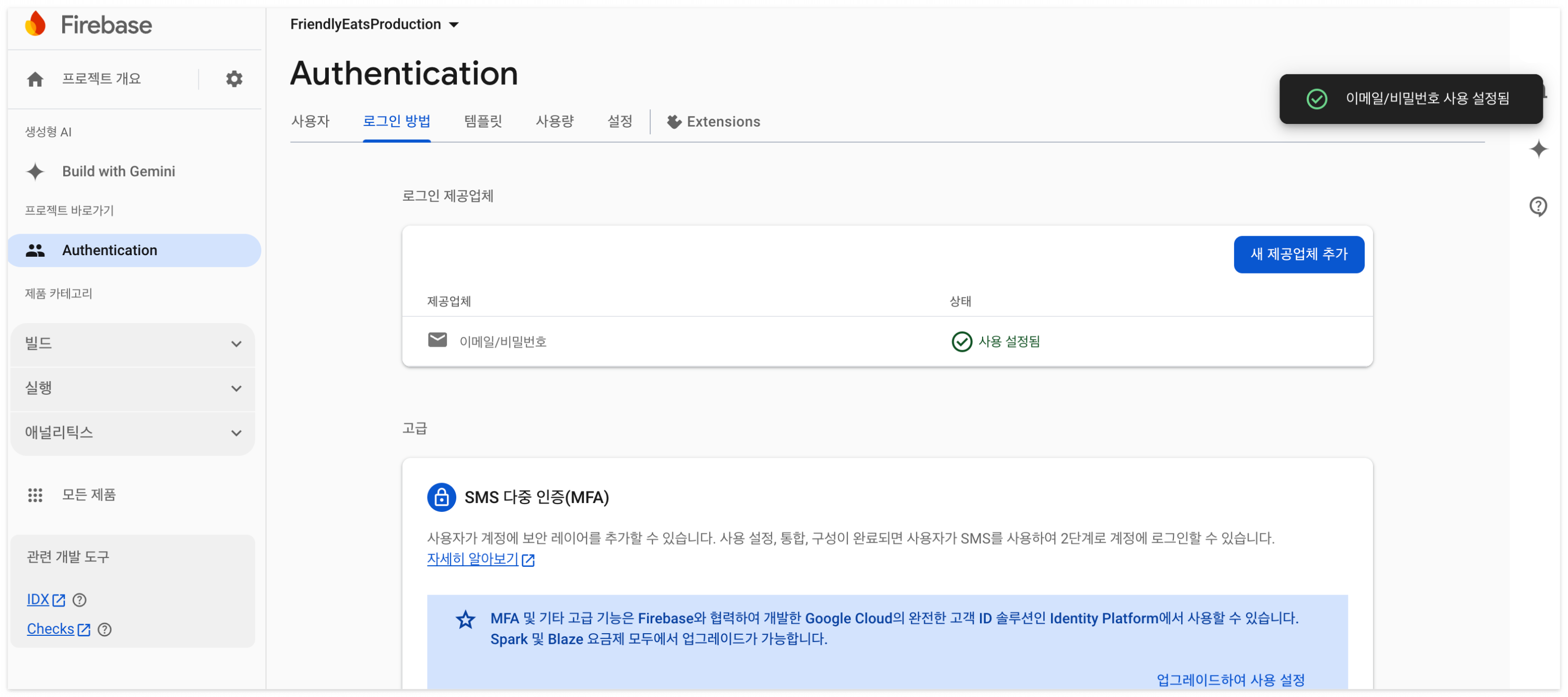Click the 모든 제품 grid icon
This screenshot has width=1568, height=697.
36,495
